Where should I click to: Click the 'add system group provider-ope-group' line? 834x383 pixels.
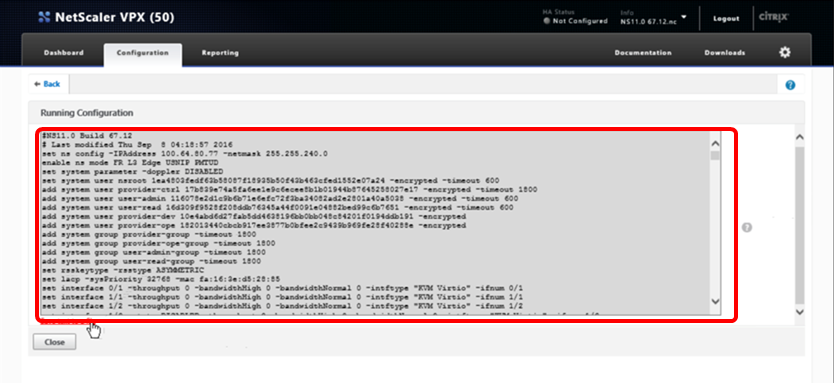159,243
